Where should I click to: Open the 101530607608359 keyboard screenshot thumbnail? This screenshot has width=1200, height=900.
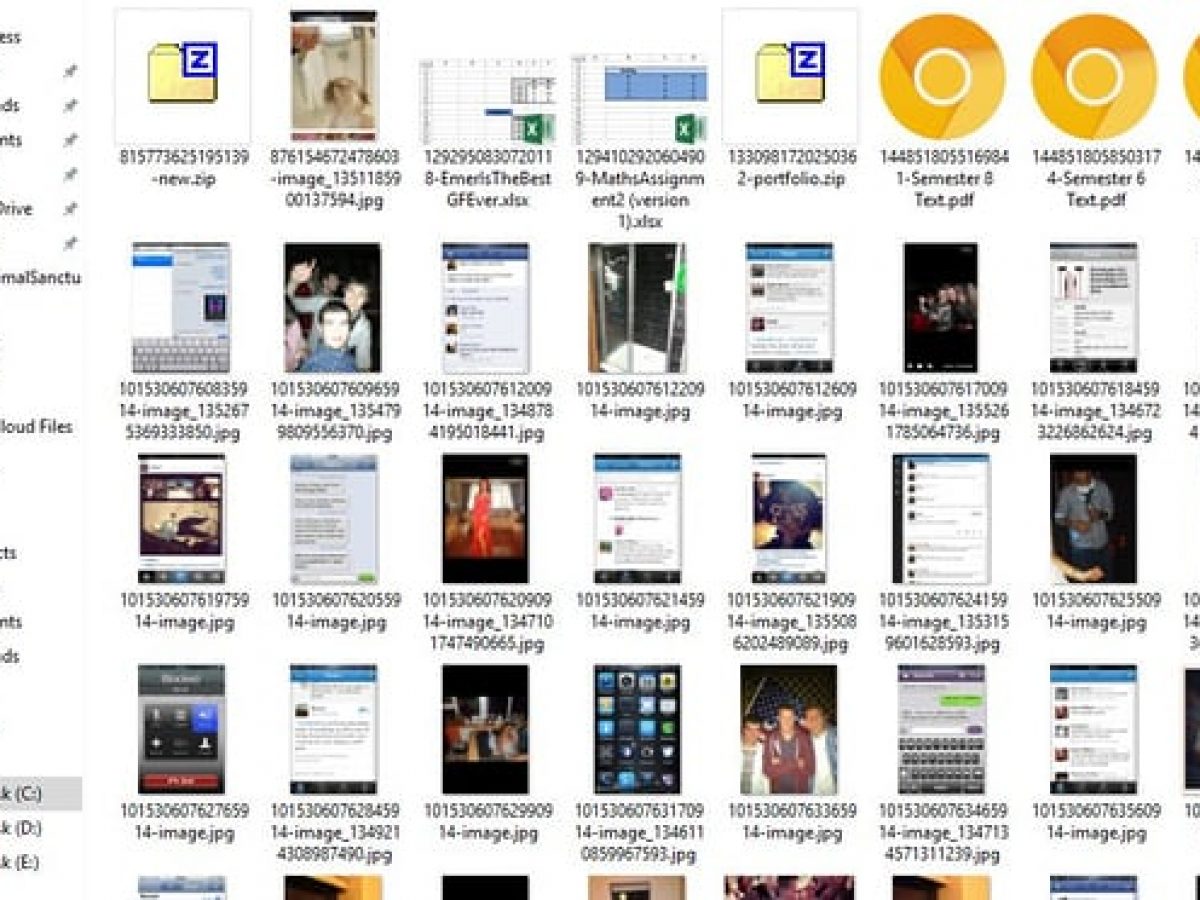(181, 308)
